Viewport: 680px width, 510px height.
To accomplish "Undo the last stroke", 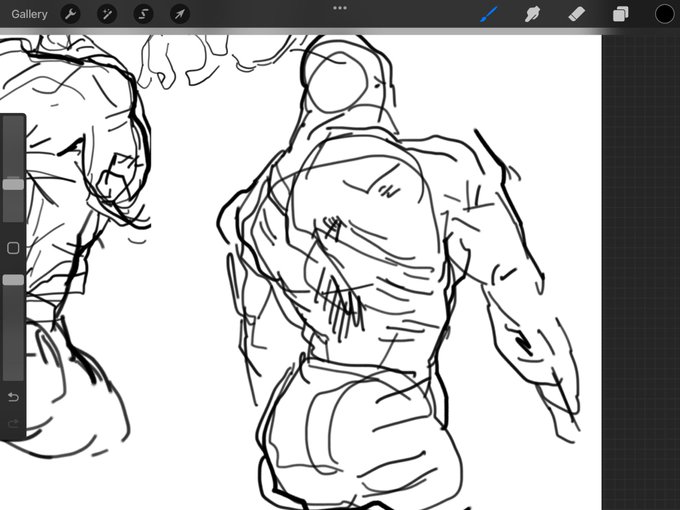I will point(13,397).
